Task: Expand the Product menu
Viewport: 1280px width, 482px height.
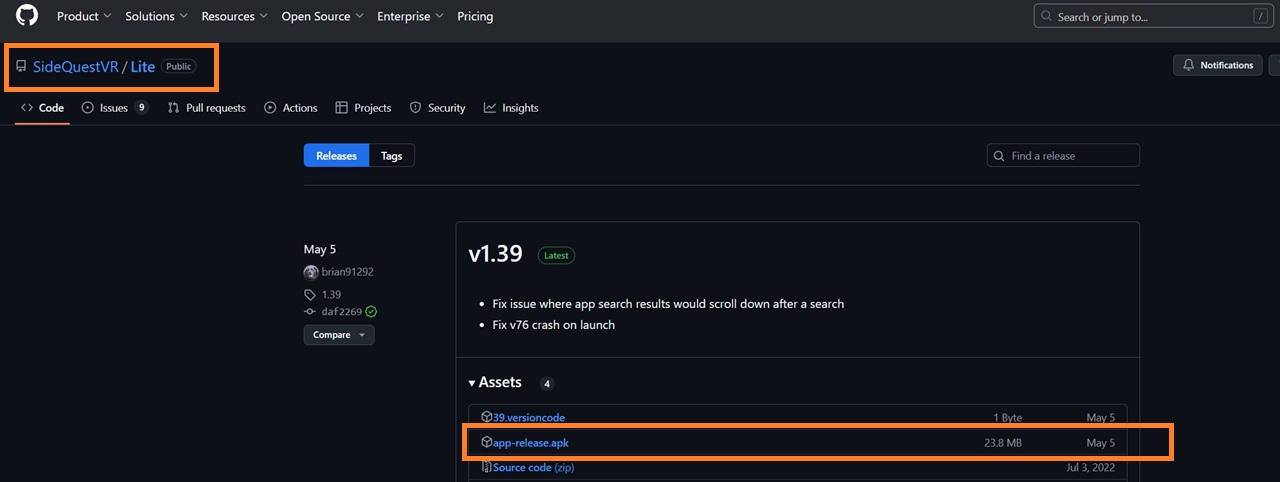Action: 84,16
